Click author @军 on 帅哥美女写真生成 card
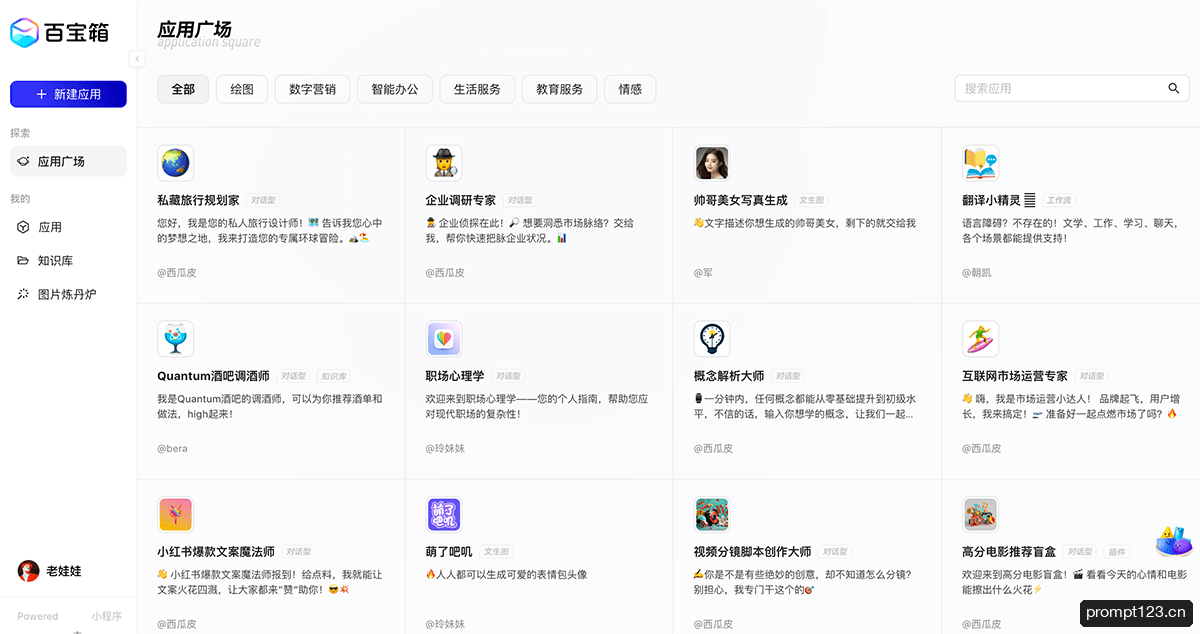Viewport: 1200px width, 634px height. tap(703, 272)
